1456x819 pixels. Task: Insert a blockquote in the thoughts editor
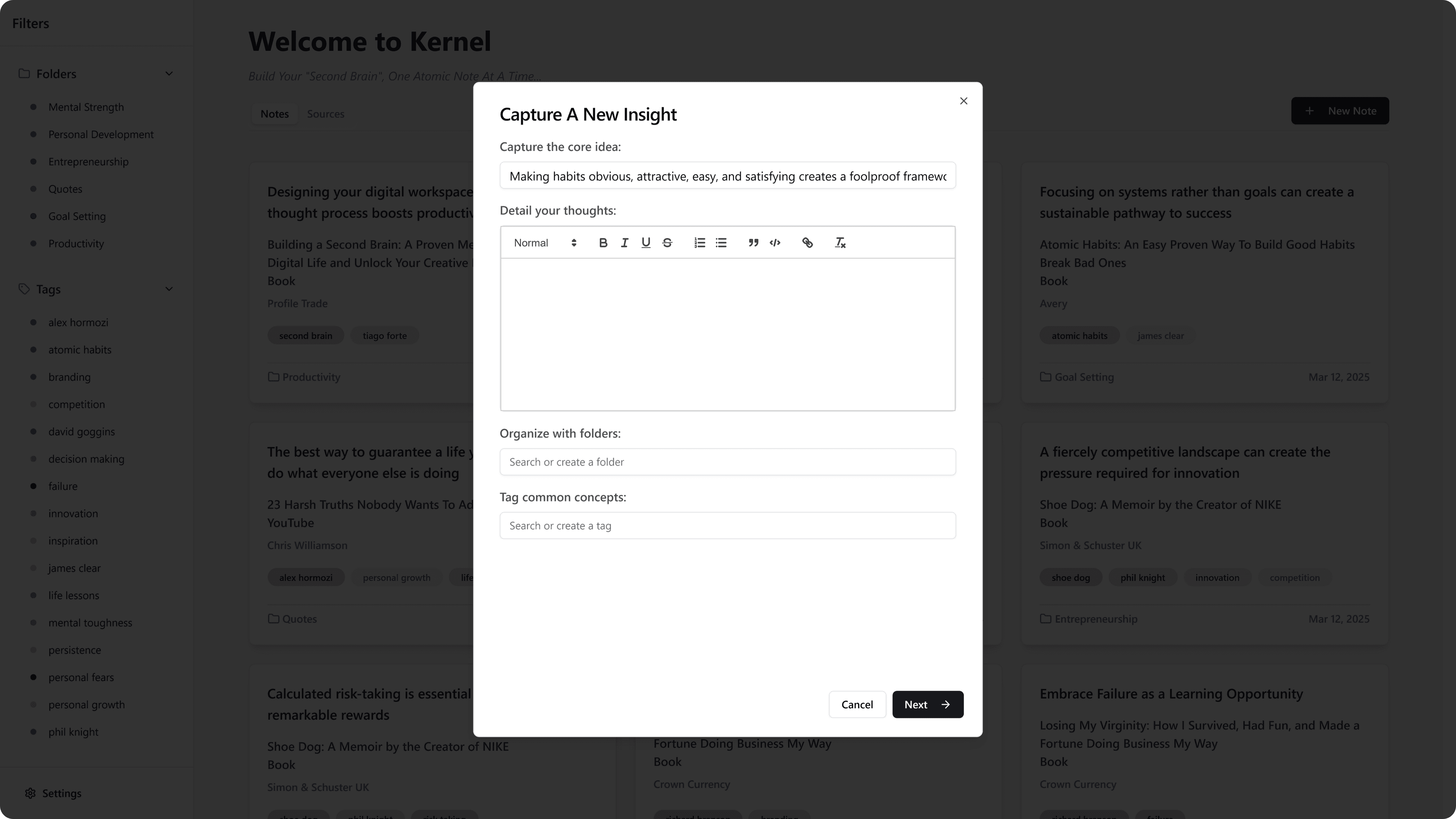coord(753,243)
